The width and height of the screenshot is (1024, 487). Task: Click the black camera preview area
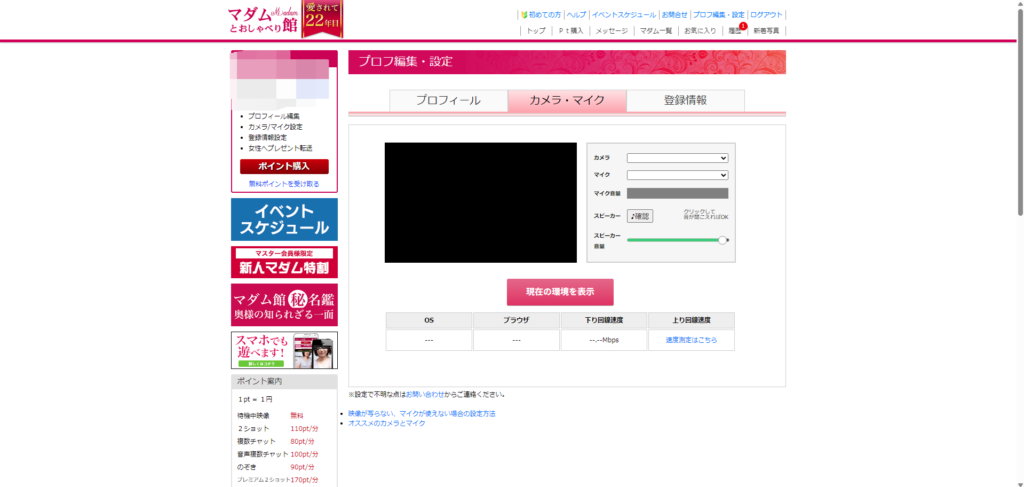tap(481, 202)
